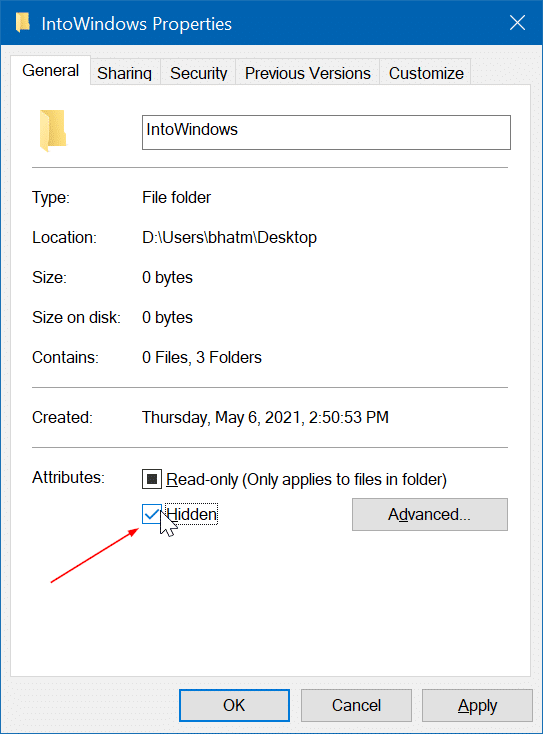
Task: Uncheck the Hidden attribute checkbox
Action: click(152, 514)
